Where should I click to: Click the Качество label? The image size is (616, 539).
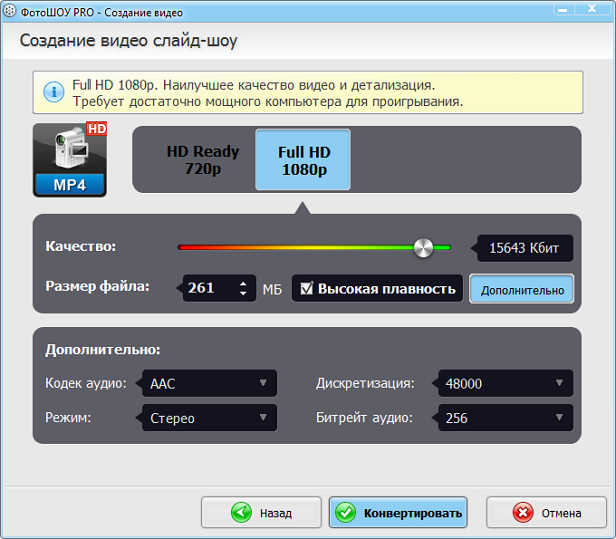81,246
